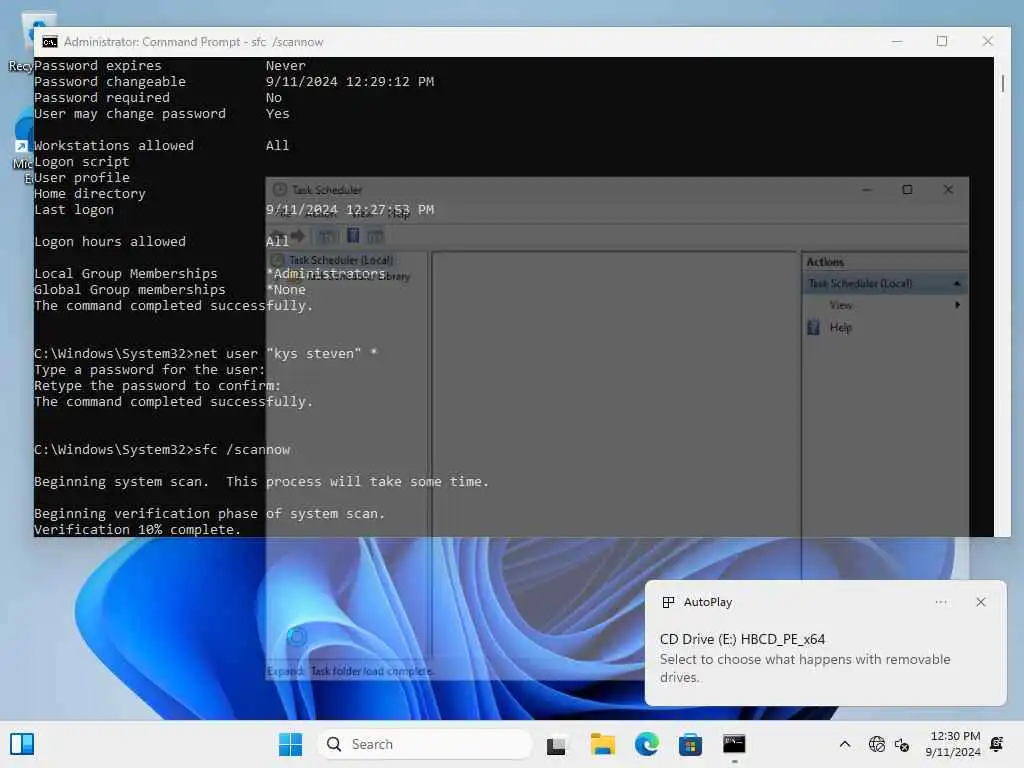Click 'Type a password for the user:' line
1024x768 pixels.
click(150, 370)
